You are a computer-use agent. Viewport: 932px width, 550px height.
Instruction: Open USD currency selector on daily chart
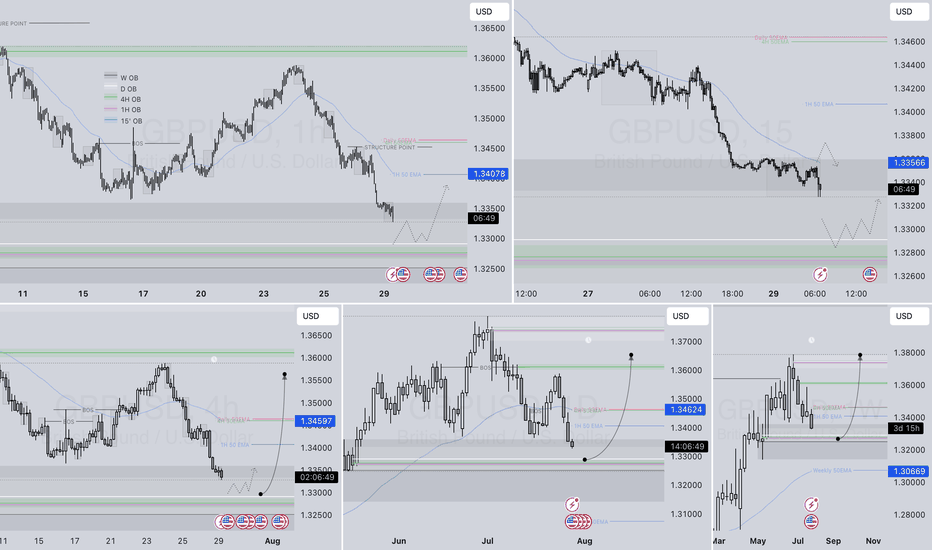click(x=688, y=316)
